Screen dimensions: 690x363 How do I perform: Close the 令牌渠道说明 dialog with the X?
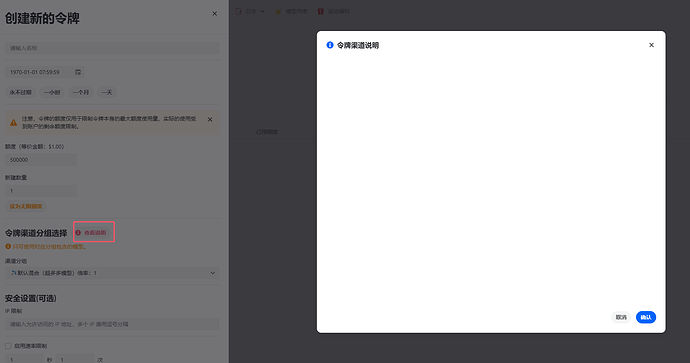(651, 45)
